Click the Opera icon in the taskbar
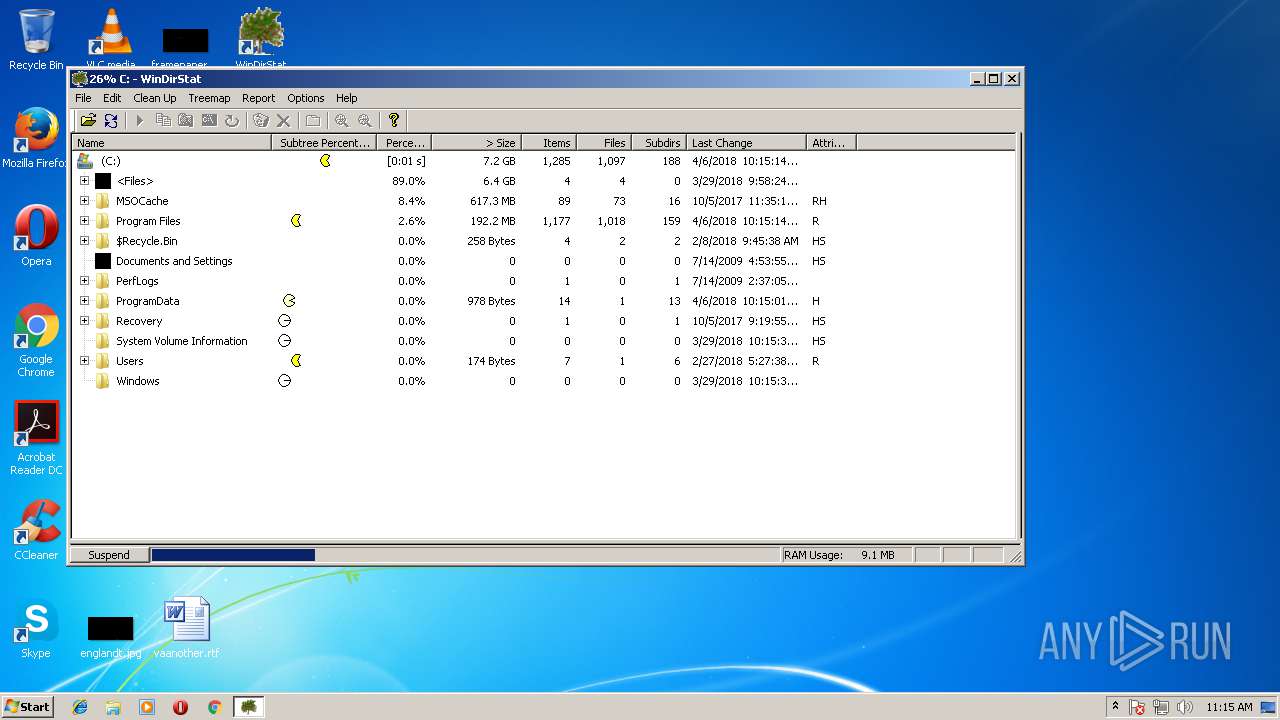The image size is (1280, 720). (x=180, y=707)
